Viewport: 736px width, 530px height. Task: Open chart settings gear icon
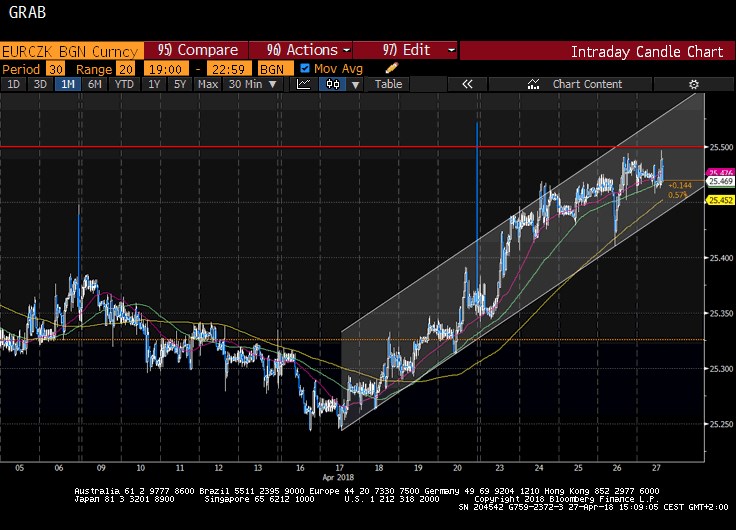tap(694, 85)
